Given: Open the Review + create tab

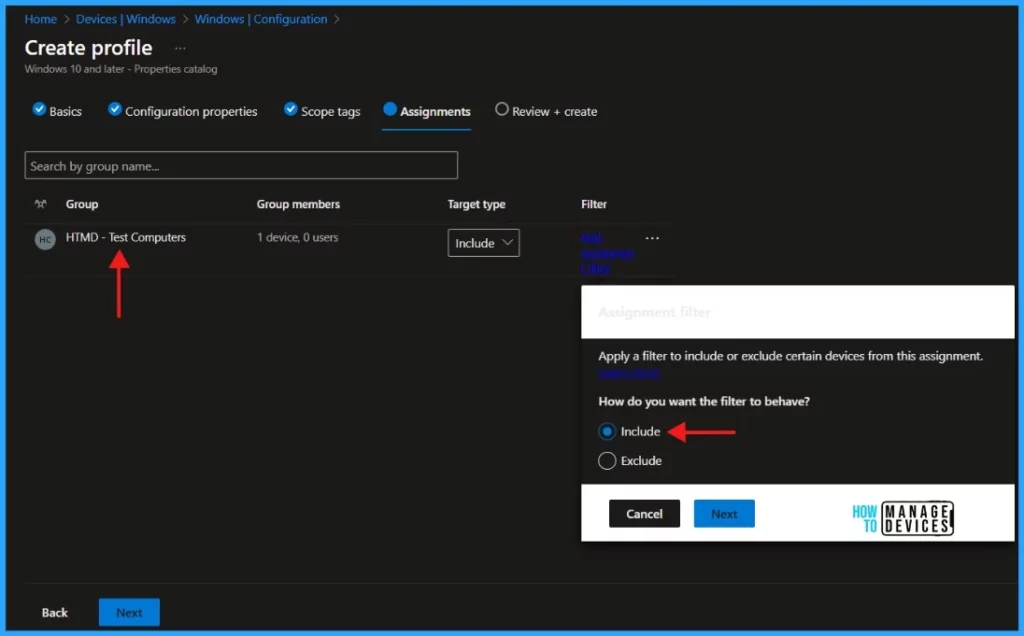Looking at the screenshot, I should click(x=546, y=111).
